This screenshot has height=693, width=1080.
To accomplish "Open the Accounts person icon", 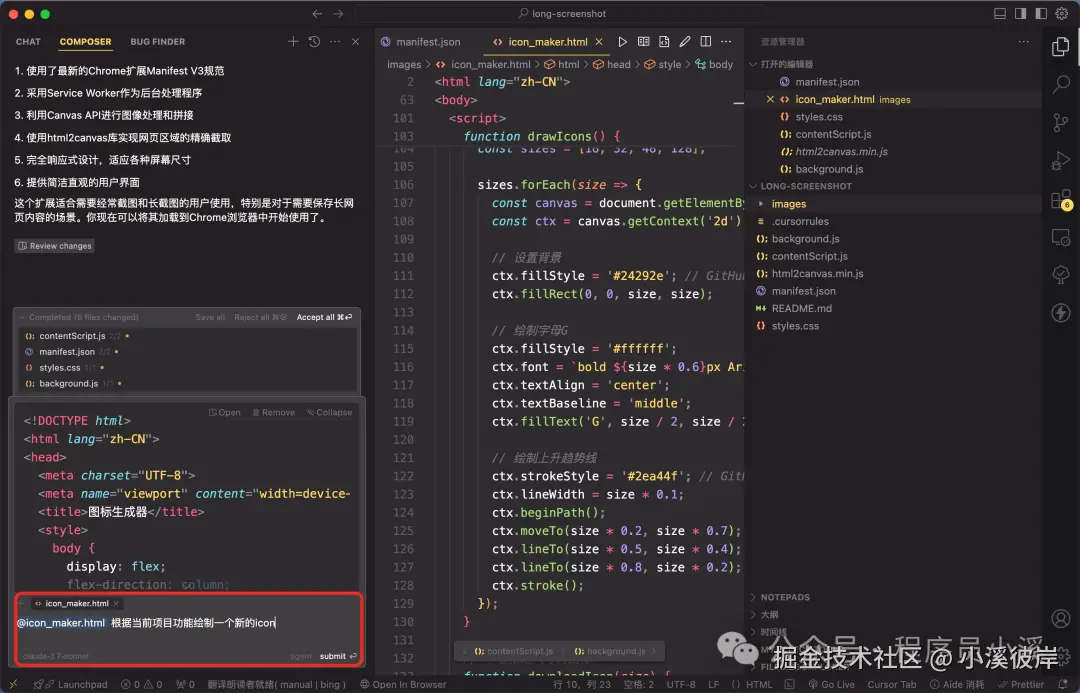I will (x=1061, y=618).
